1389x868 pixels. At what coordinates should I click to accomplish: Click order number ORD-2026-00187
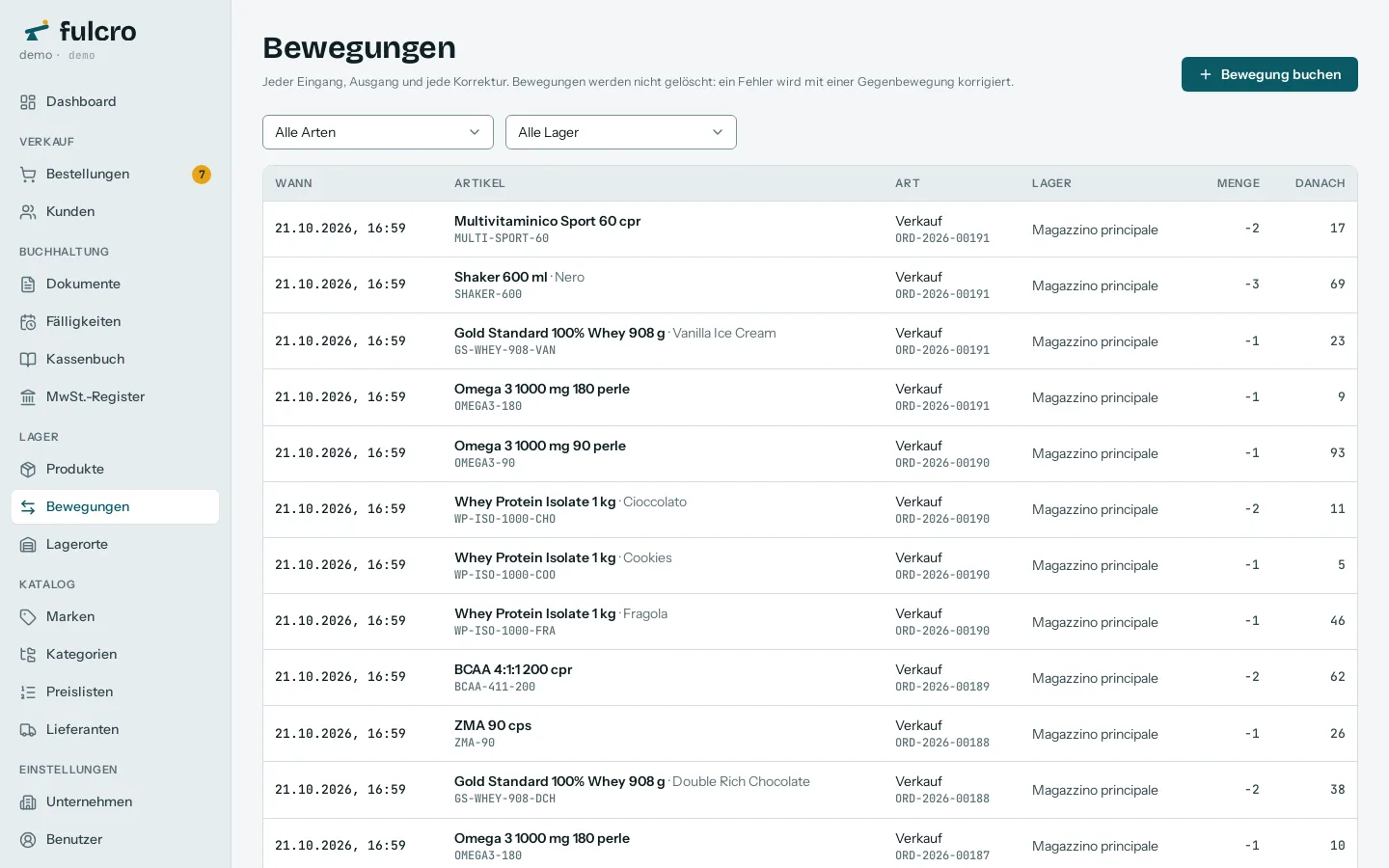(942, 855)
